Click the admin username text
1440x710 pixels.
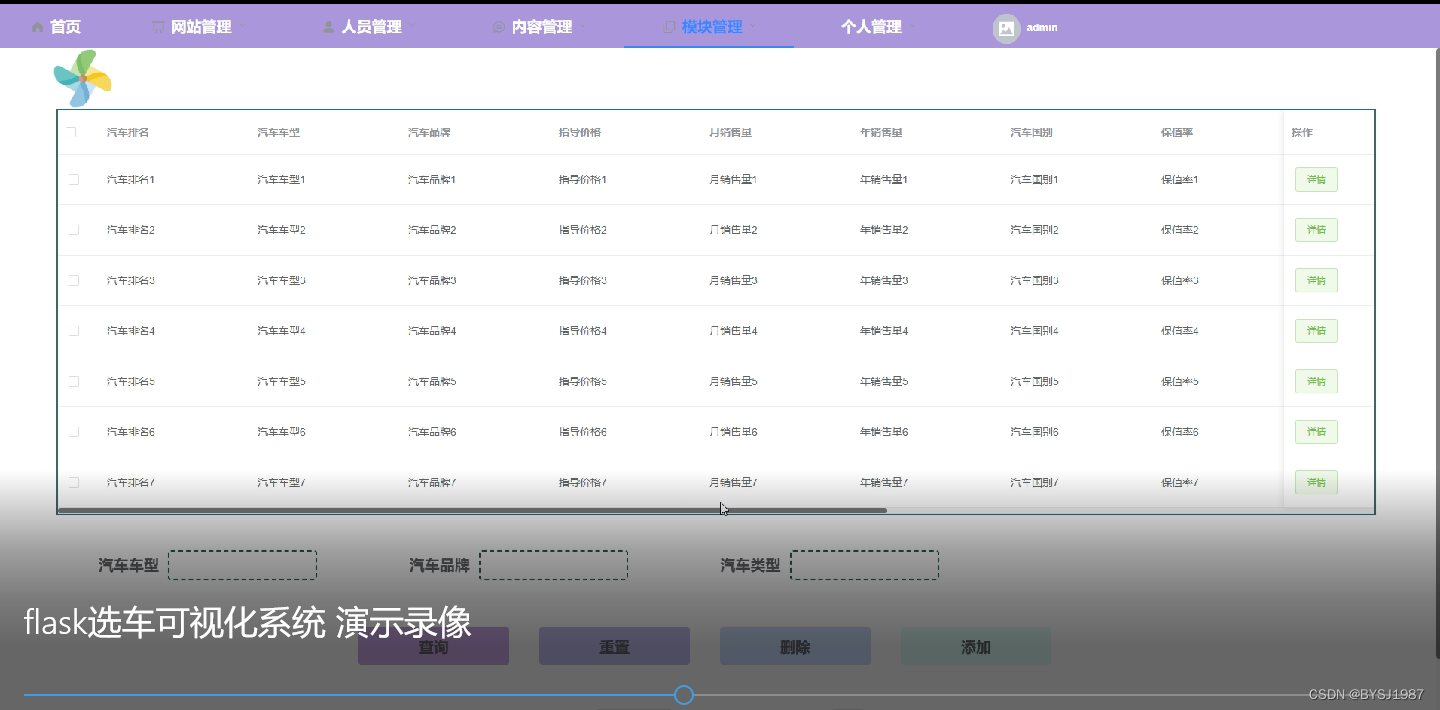coord(1041,28)
